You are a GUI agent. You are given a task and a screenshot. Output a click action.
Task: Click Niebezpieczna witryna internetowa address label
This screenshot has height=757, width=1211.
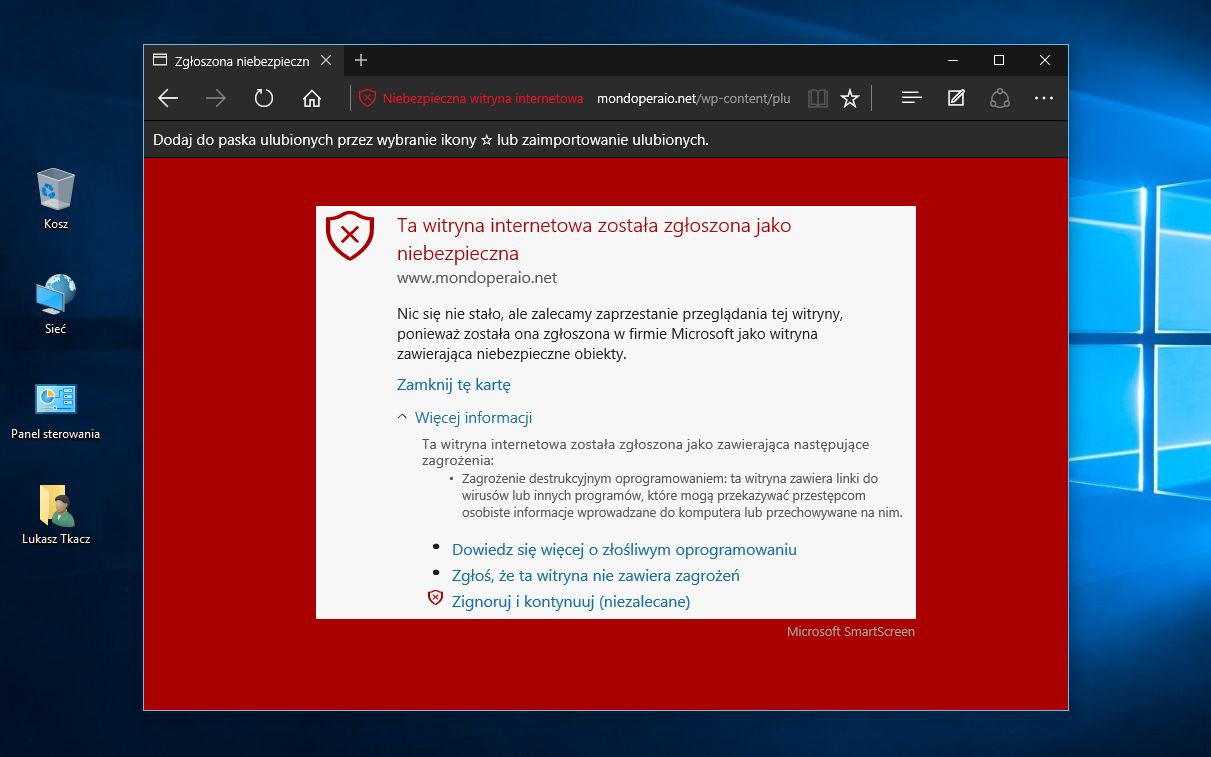pyautogui.click(x=483, y=98)
